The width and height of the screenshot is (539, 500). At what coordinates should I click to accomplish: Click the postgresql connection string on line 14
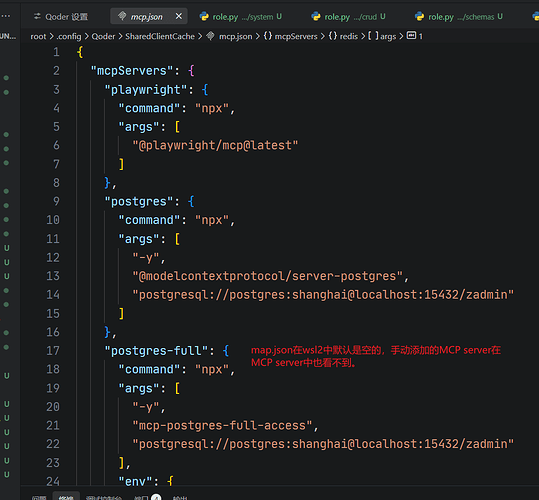[x=323, y=295]
